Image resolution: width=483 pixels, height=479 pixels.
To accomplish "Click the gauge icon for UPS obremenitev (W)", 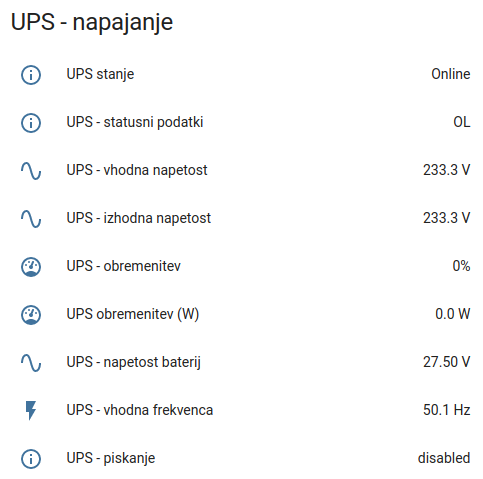I will click(x=31, y=315).
